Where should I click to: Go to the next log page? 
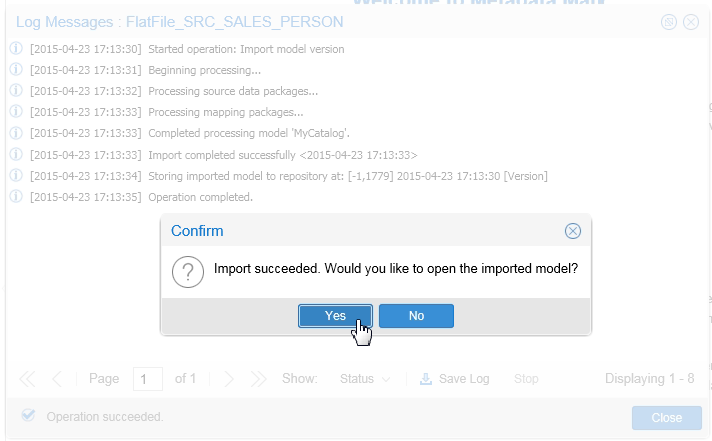(229, 379)
